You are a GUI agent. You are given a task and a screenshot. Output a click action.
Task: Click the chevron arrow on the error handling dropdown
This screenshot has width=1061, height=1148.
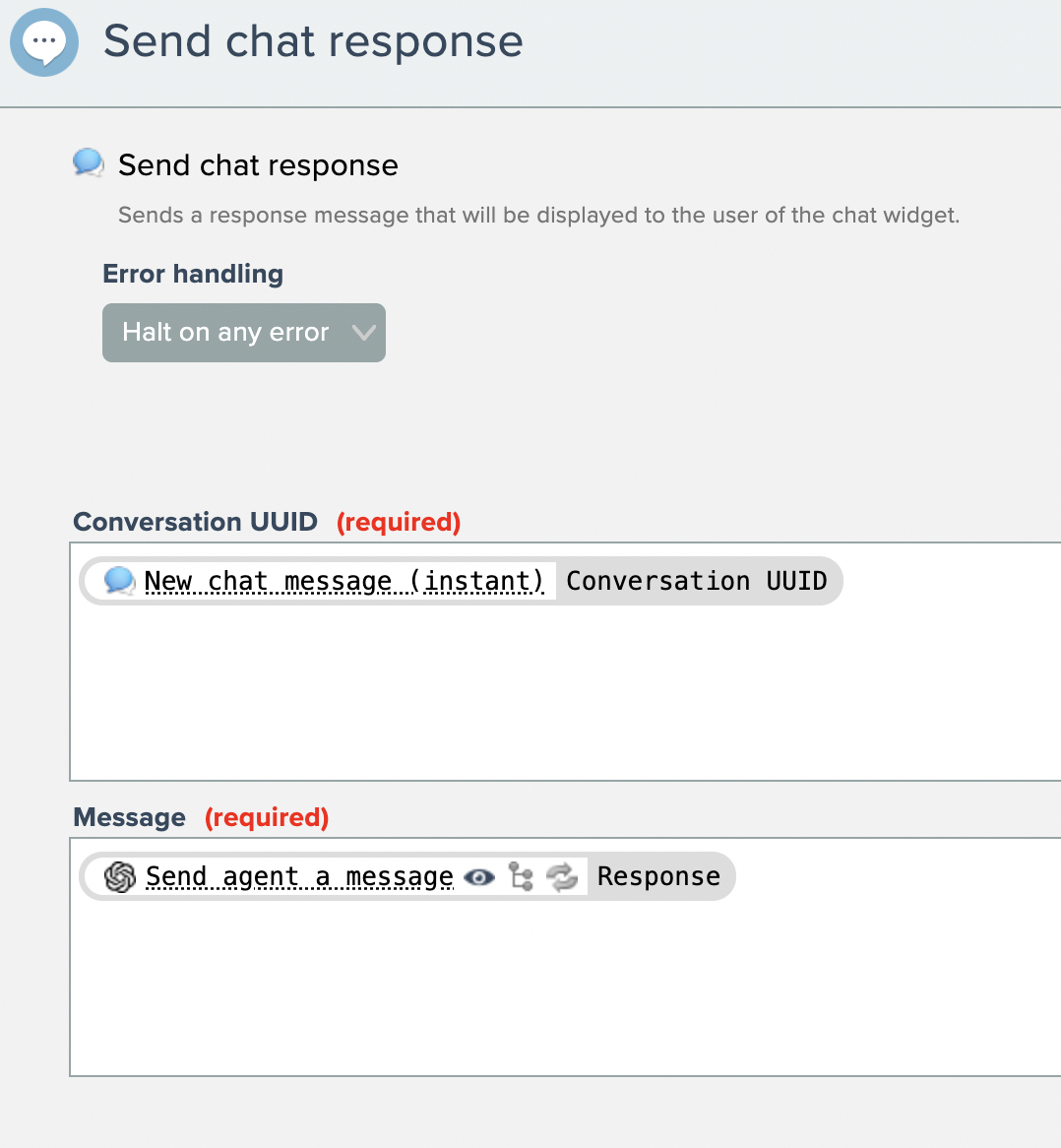pyautogui.click(x=363, y=333)
